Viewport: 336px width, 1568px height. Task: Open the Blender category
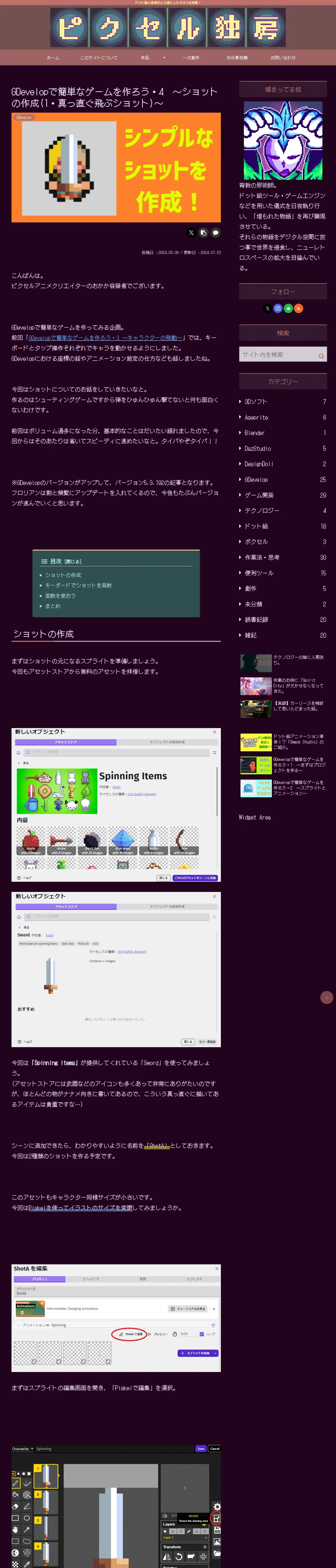[282, 433]
